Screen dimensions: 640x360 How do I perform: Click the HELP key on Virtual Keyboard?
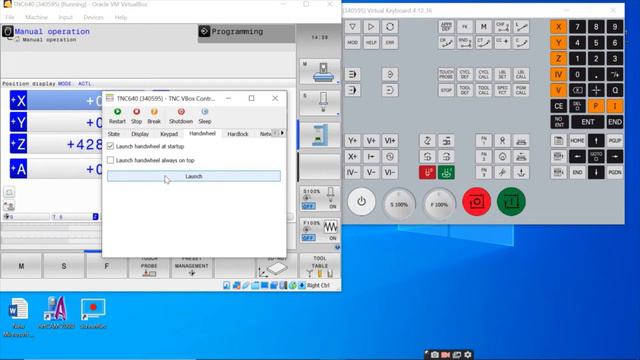click(x=371, y=42)
